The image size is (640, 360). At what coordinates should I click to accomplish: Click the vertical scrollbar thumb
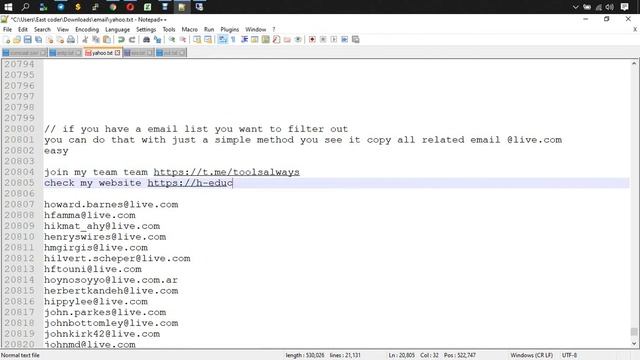coord(634,331)
